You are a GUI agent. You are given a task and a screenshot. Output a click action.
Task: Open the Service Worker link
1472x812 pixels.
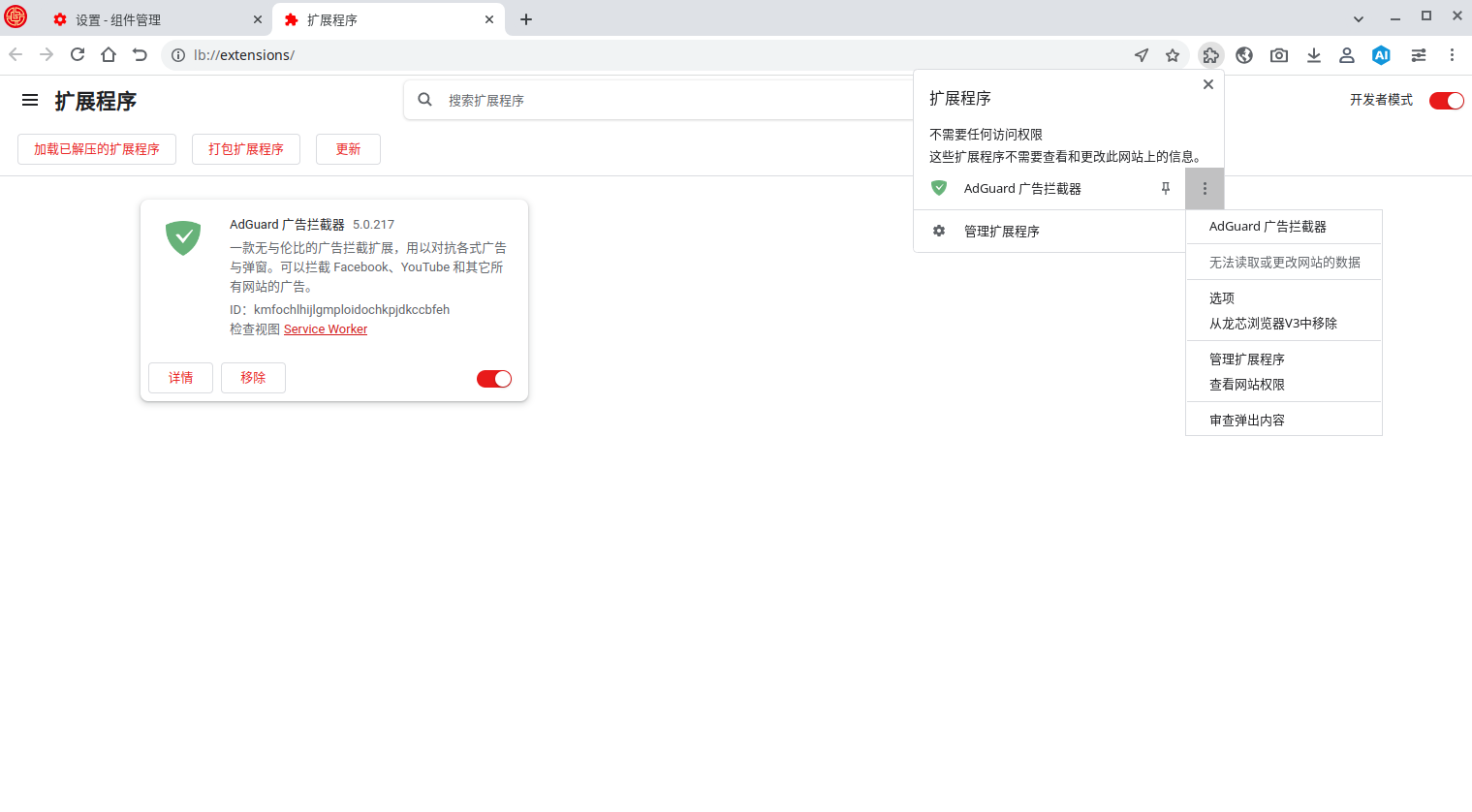click(x=326, y=329)
